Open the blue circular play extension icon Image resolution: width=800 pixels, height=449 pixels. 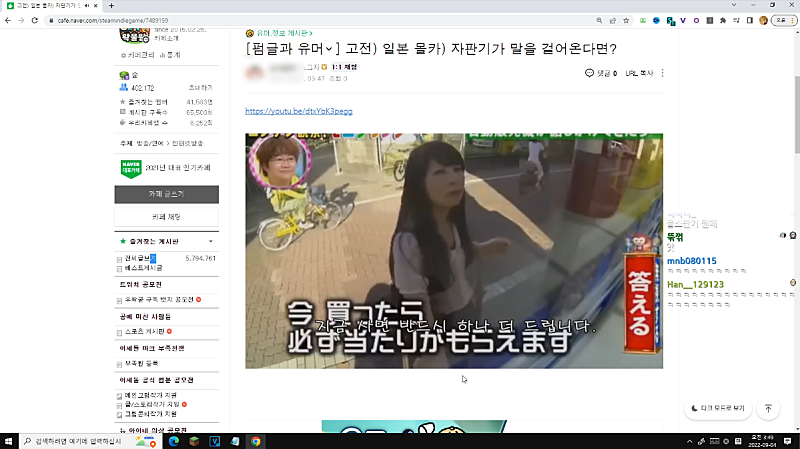(657, 20)
